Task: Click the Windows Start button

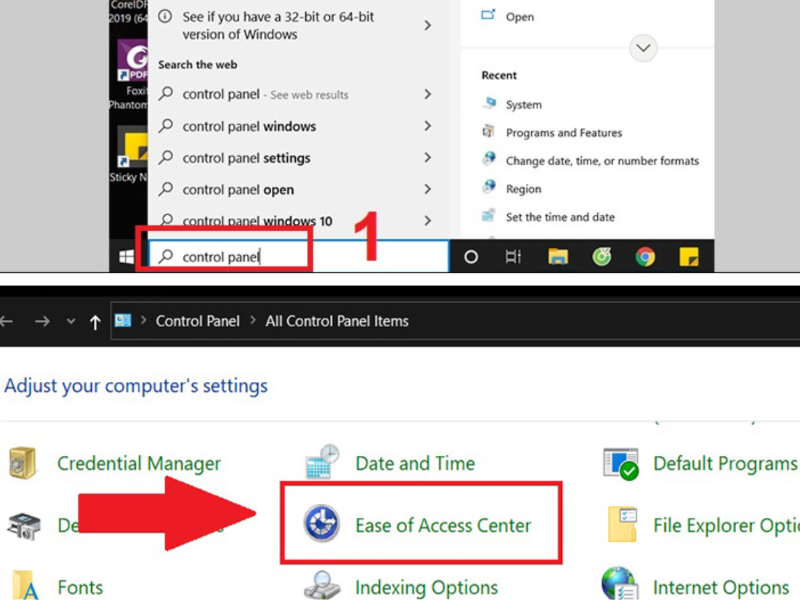Action: (x=128, y=257)
